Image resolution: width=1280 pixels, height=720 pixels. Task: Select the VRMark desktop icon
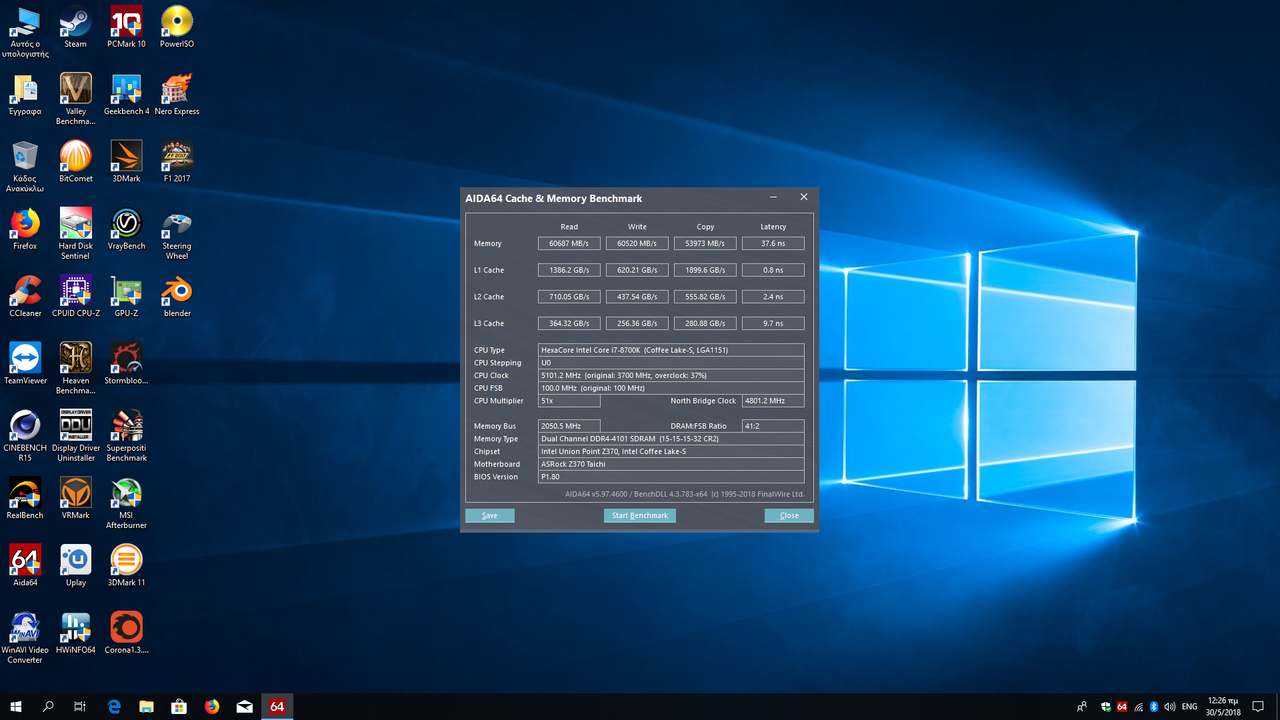pos(76,498)
